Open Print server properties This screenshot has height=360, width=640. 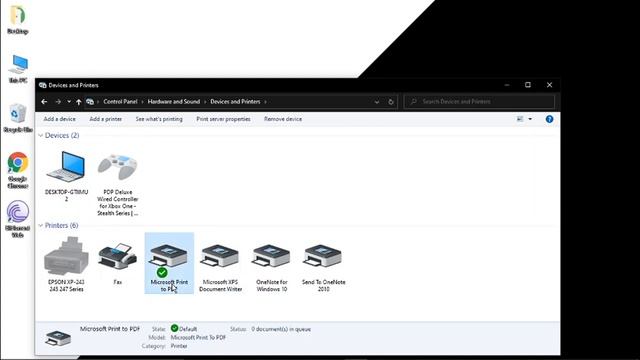pyautogui.click(x=223, y=119)
